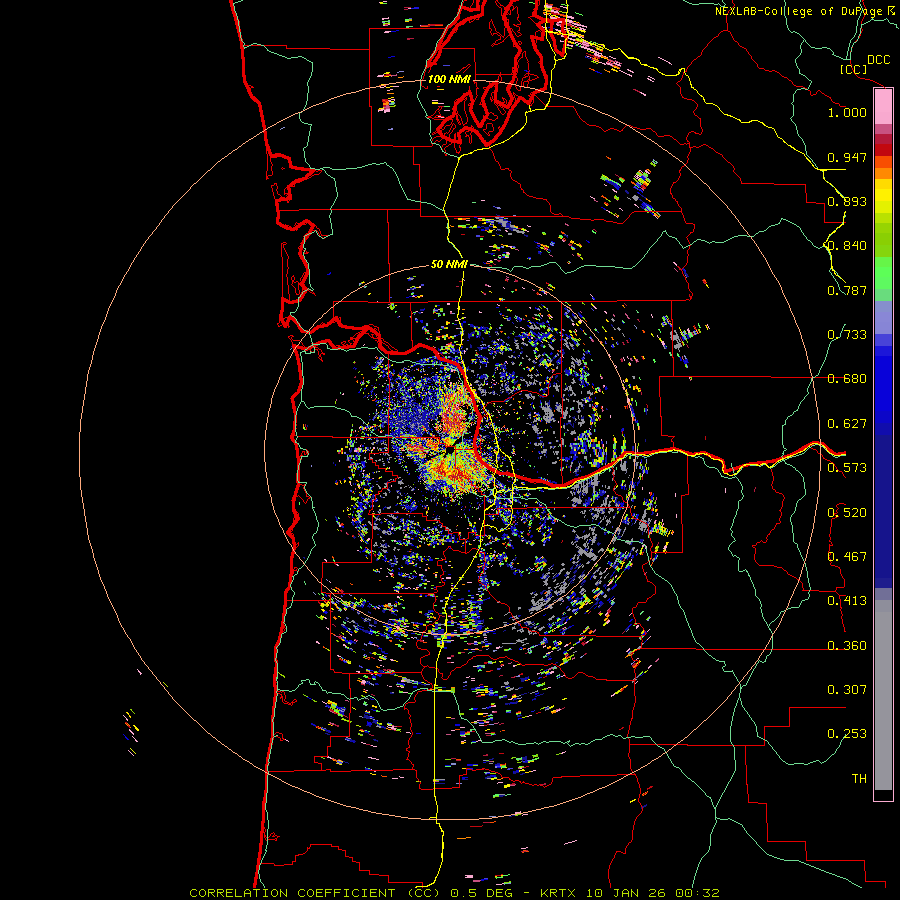
Task: Click the 0.307 scale value
Action: pyautogui.click(x=847, y=690)
